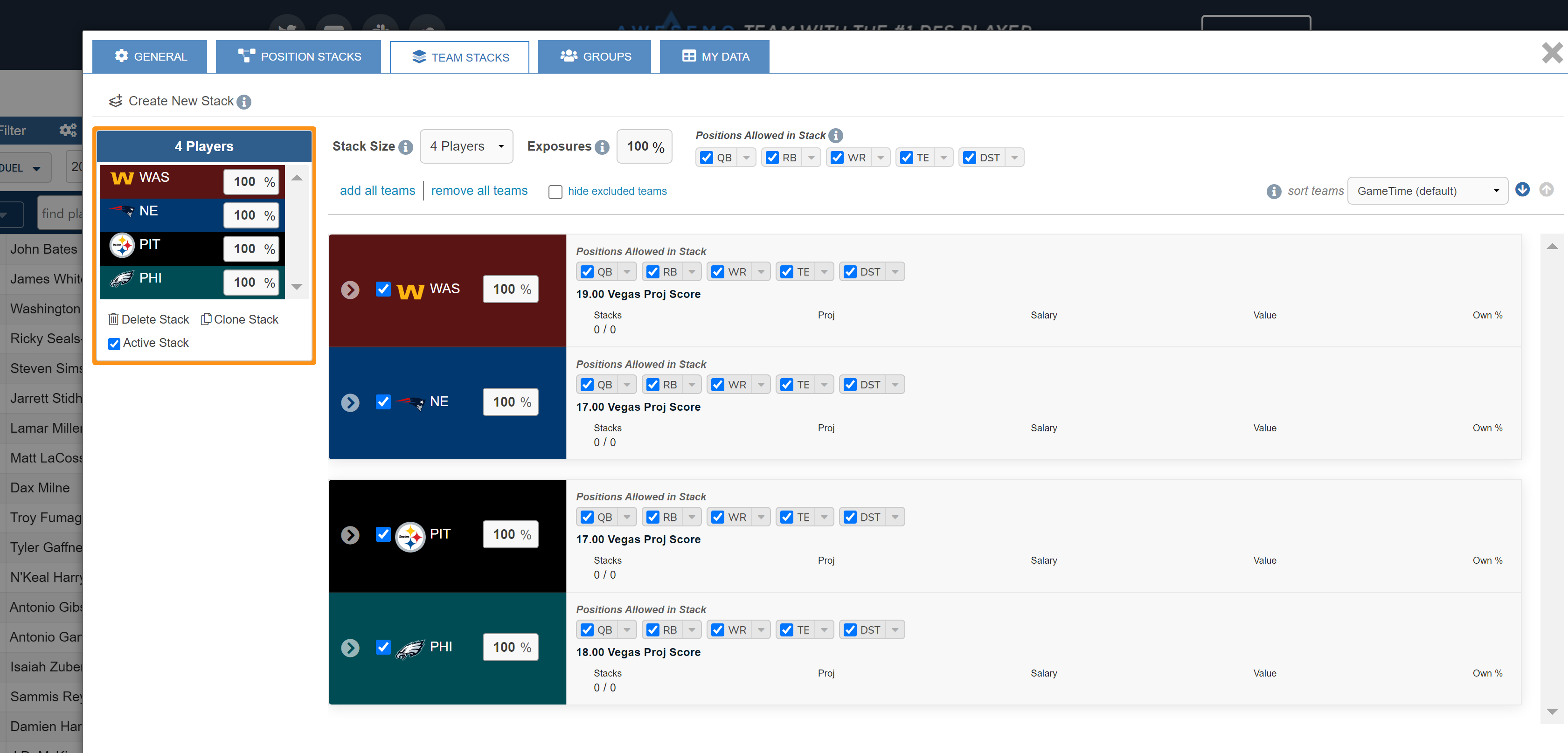Click the add all teams link
The image size is (1568, 753).
pos(377,191)
